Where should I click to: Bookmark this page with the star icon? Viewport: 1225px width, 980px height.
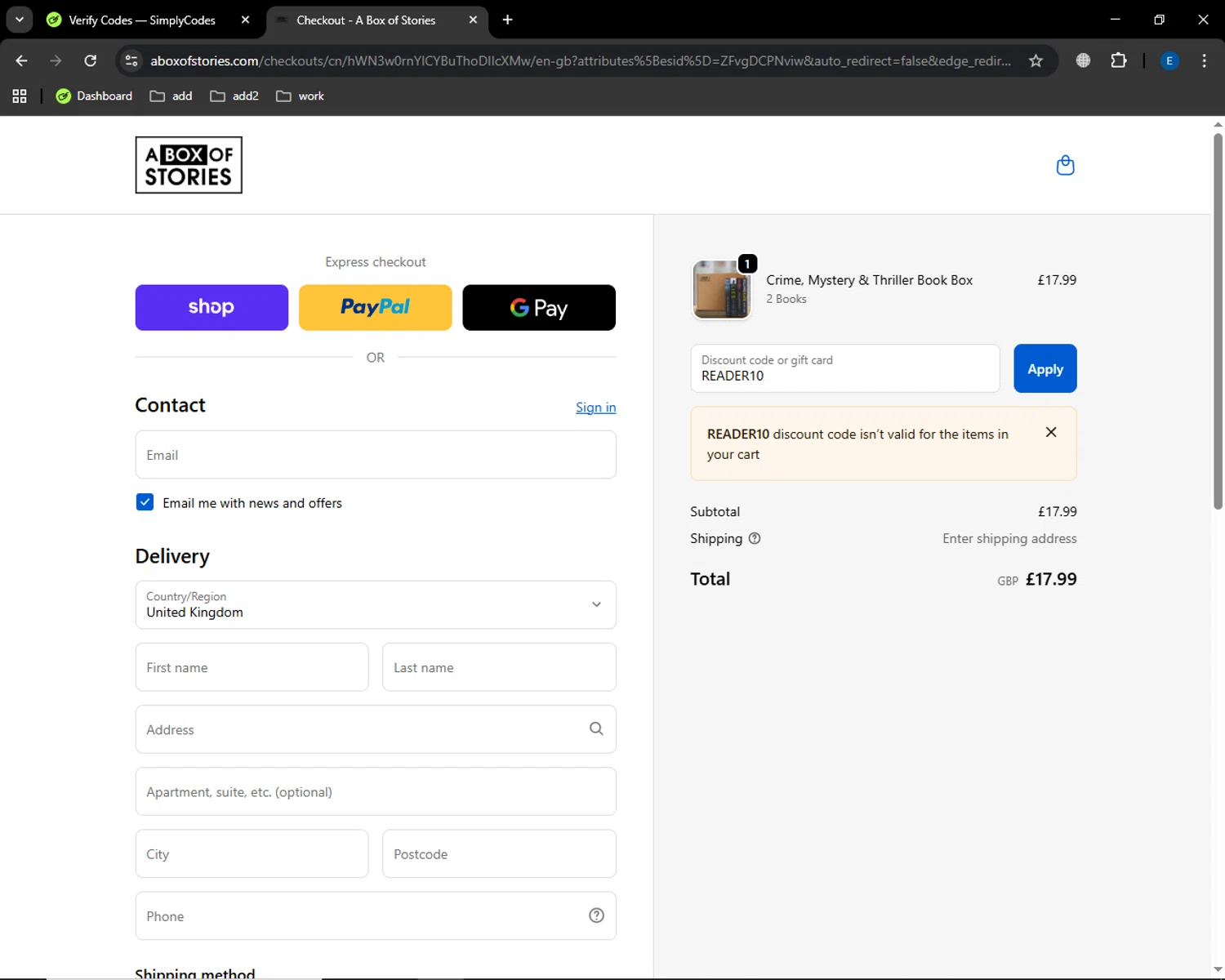1036,60
